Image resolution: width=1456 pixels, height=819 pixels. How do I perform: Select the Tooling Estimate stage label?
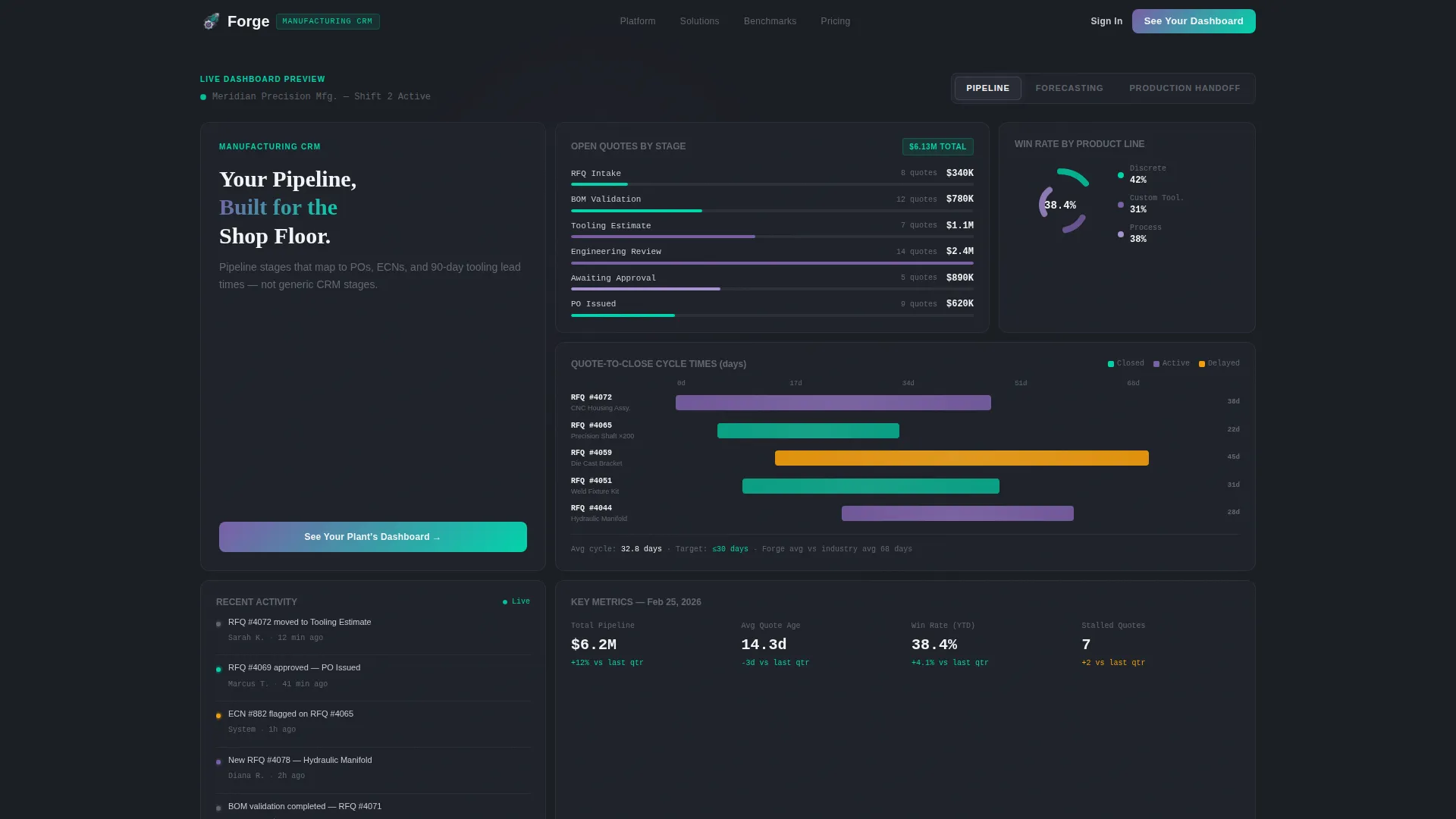(610, 226)
